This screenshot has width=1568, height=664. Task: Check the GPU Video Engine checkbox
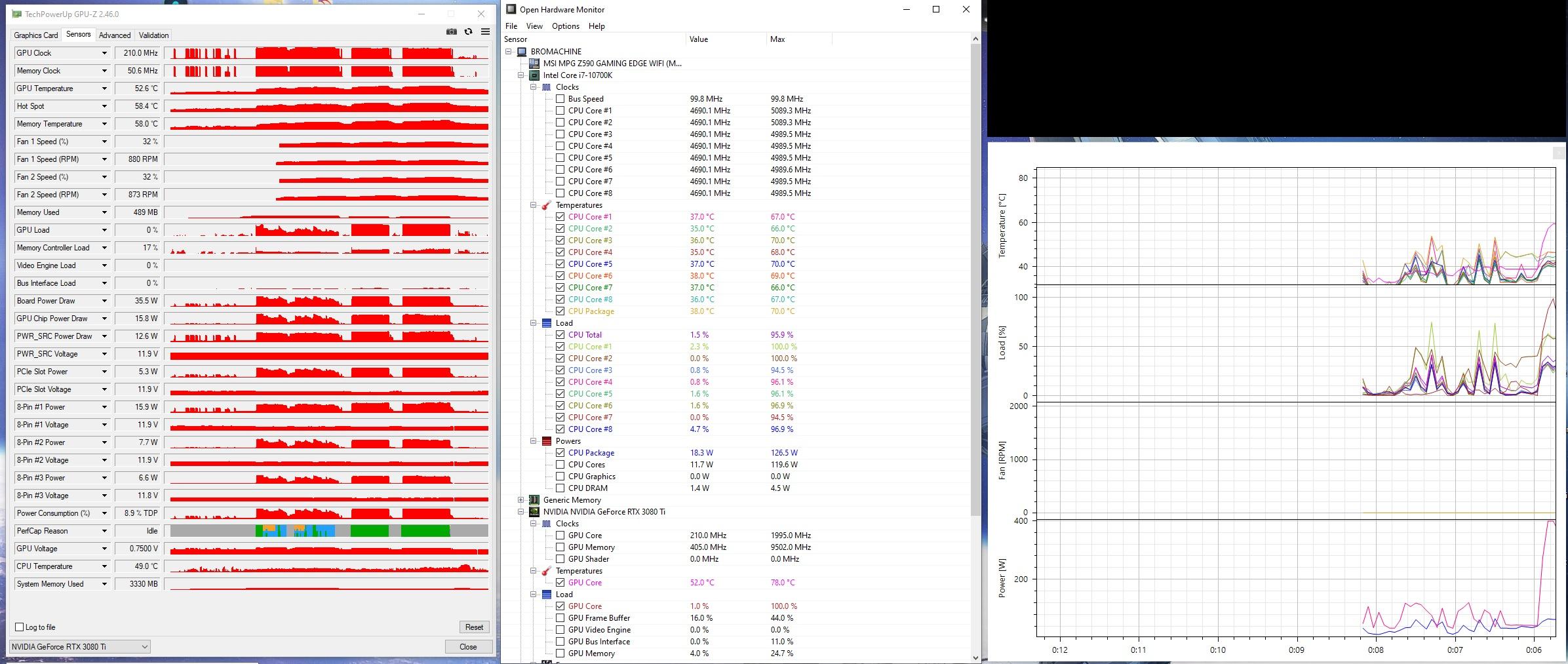560,630
